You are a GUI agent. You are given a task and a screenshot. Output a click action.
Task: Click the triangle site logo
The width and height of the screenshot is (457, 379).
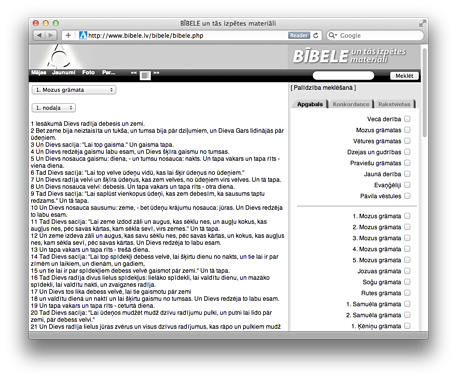59,56
